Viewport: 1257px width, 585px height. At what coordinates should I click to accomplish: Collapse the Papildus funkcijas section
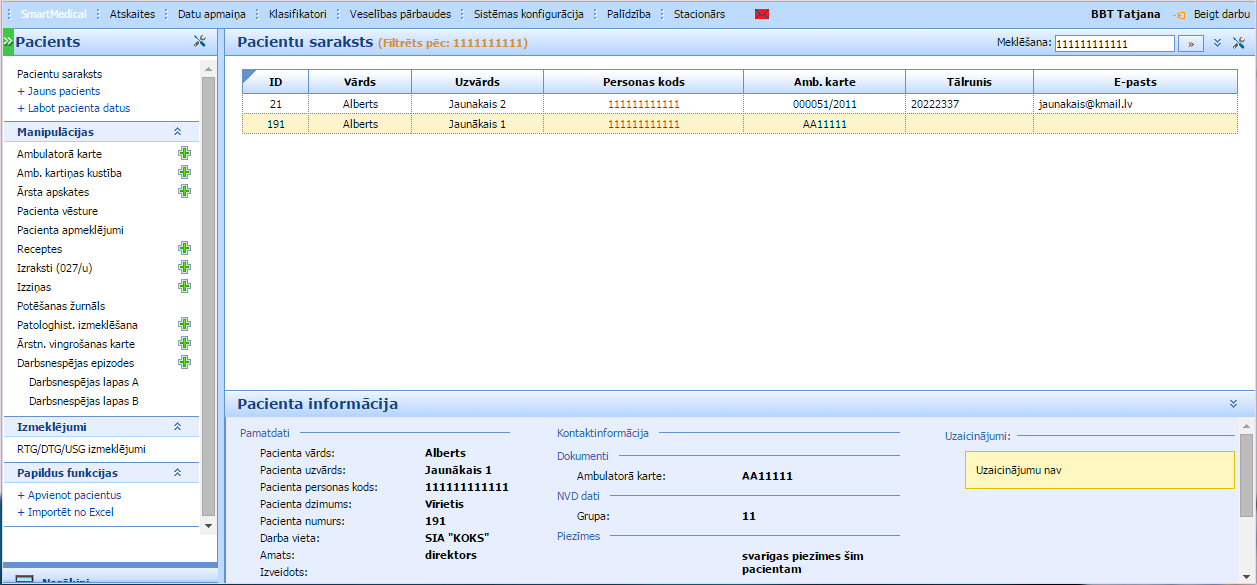click(x=177, y=473)
